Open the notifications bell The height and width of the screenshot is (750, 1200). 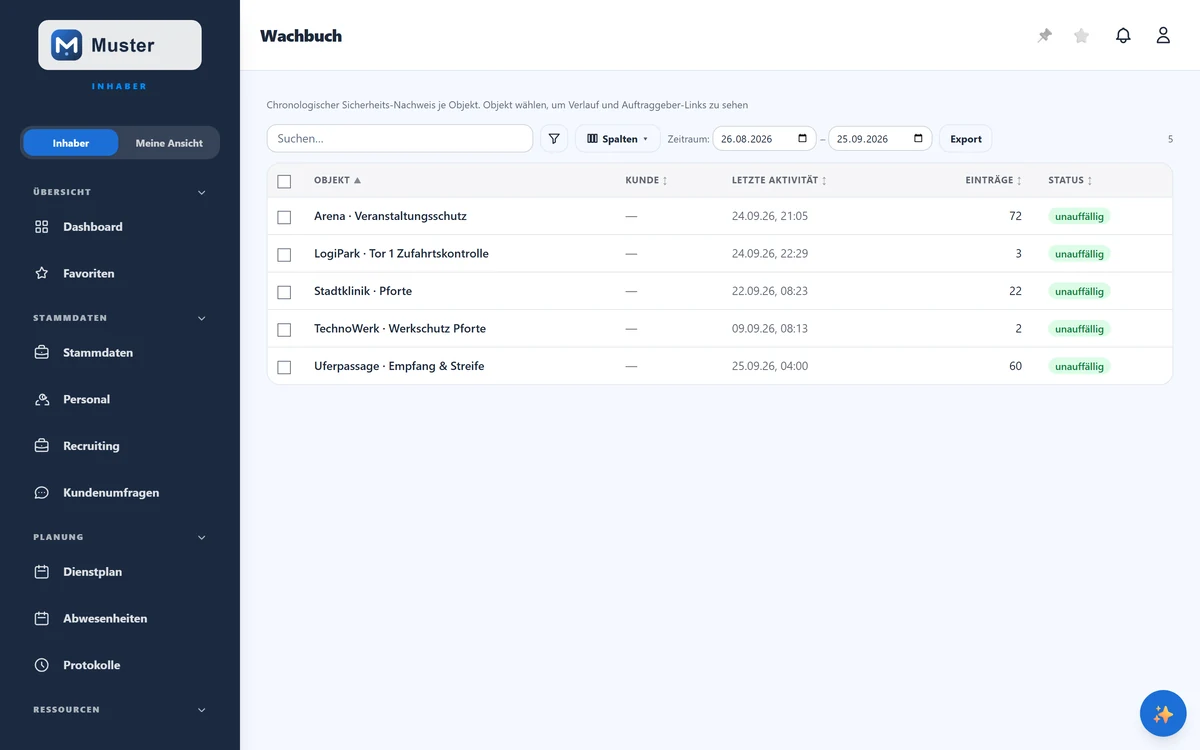[x=1123, y=36]
